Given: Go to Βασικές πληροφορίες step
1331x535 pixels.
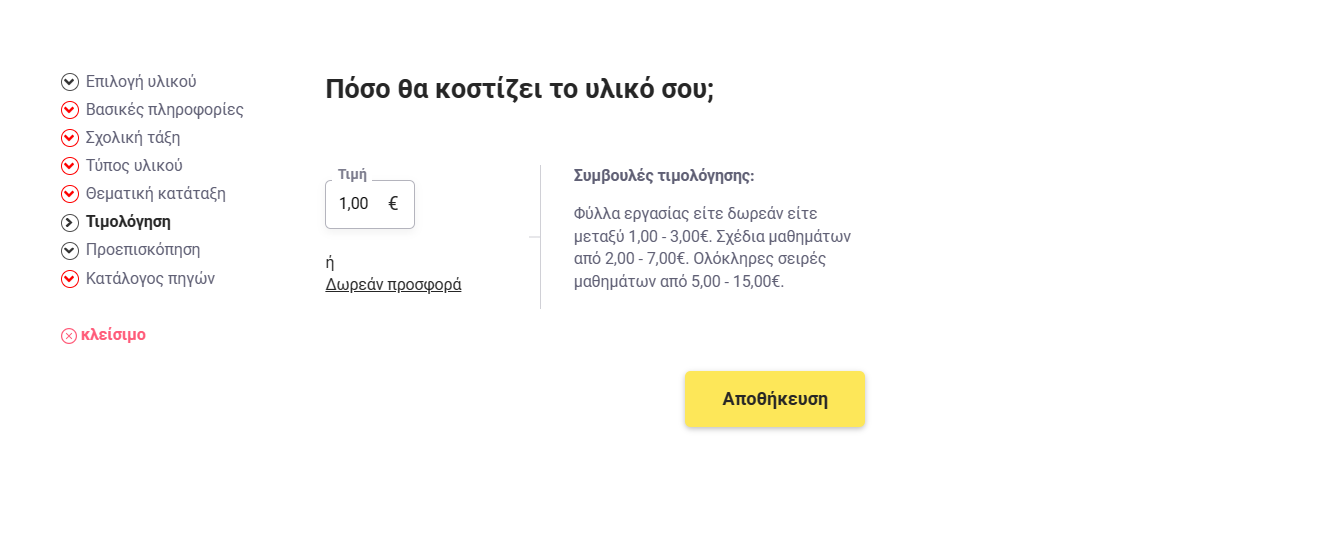Looking at the screenshot, I should click(x=164, y=110).
